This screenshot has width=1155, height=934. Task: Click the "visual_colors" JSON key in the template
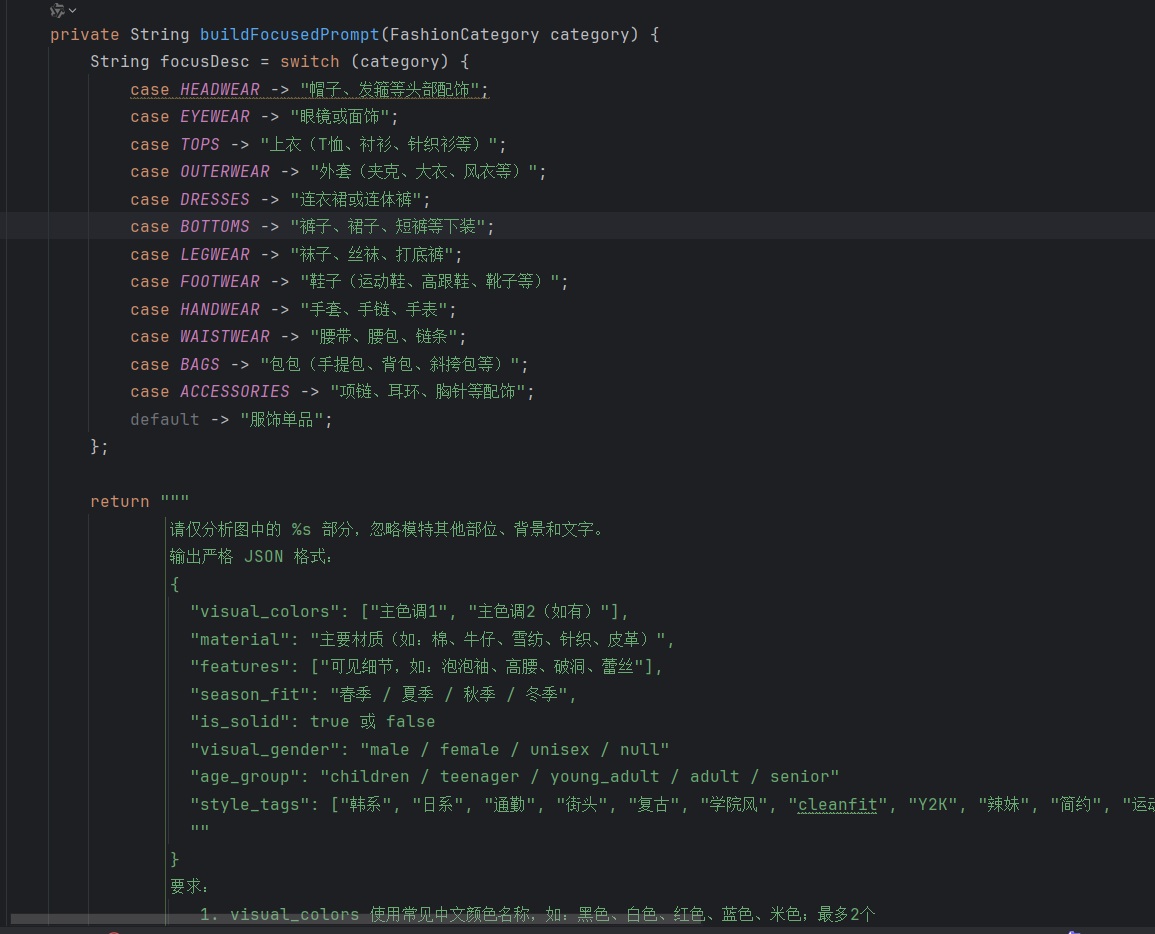coord(264,612)
